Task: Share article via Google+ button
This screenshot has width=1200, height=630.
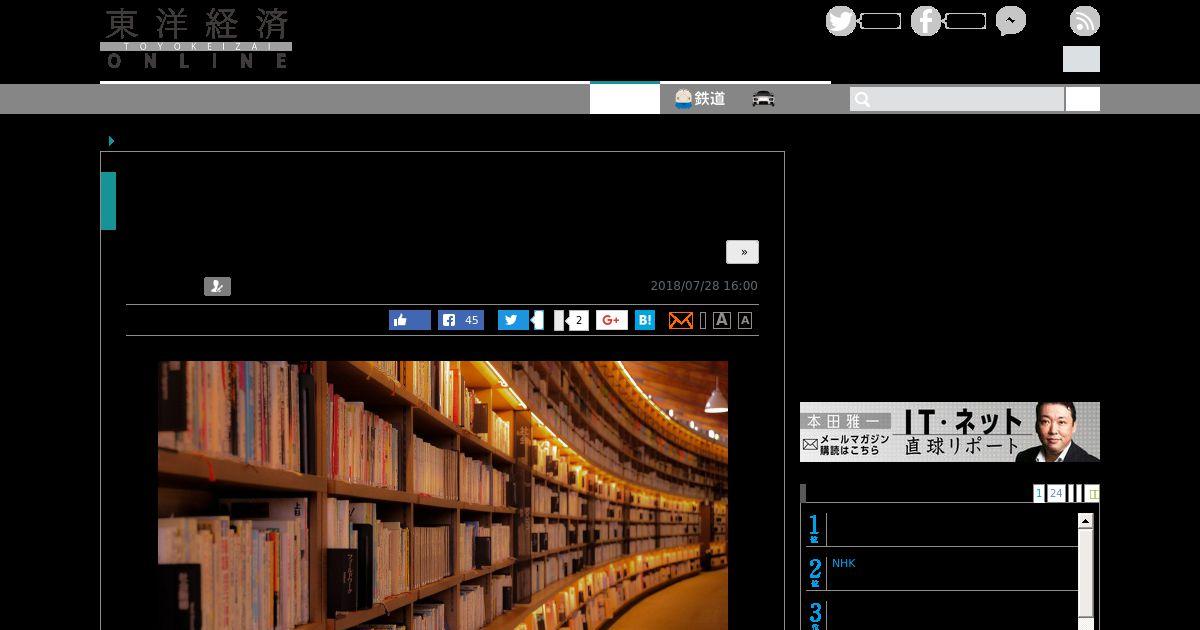Action: click(612, 320)
